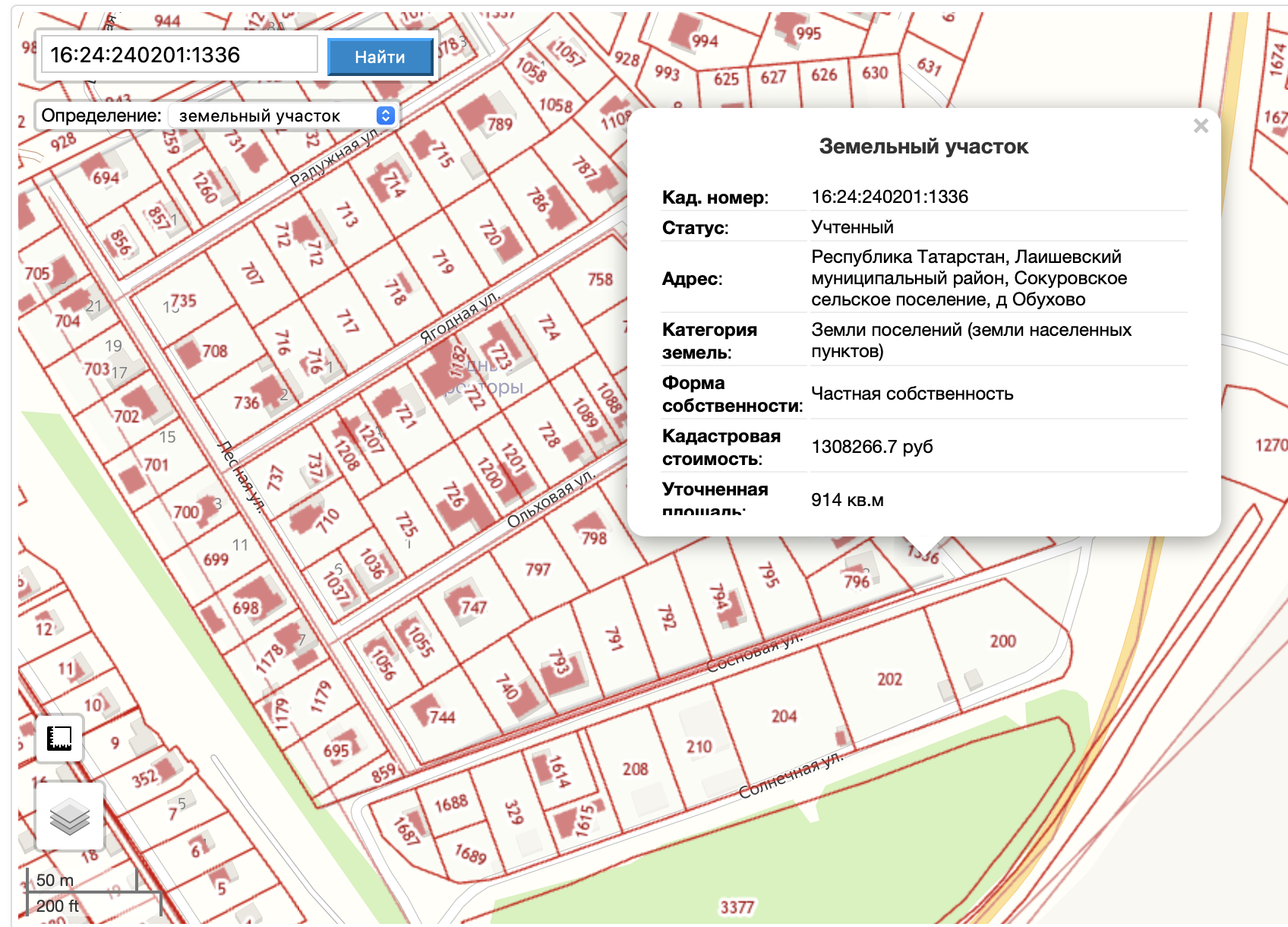Screen dimensions: 1288x927
Task: Click the Сосновая ул. street label
Action: [x=753, y=652]
